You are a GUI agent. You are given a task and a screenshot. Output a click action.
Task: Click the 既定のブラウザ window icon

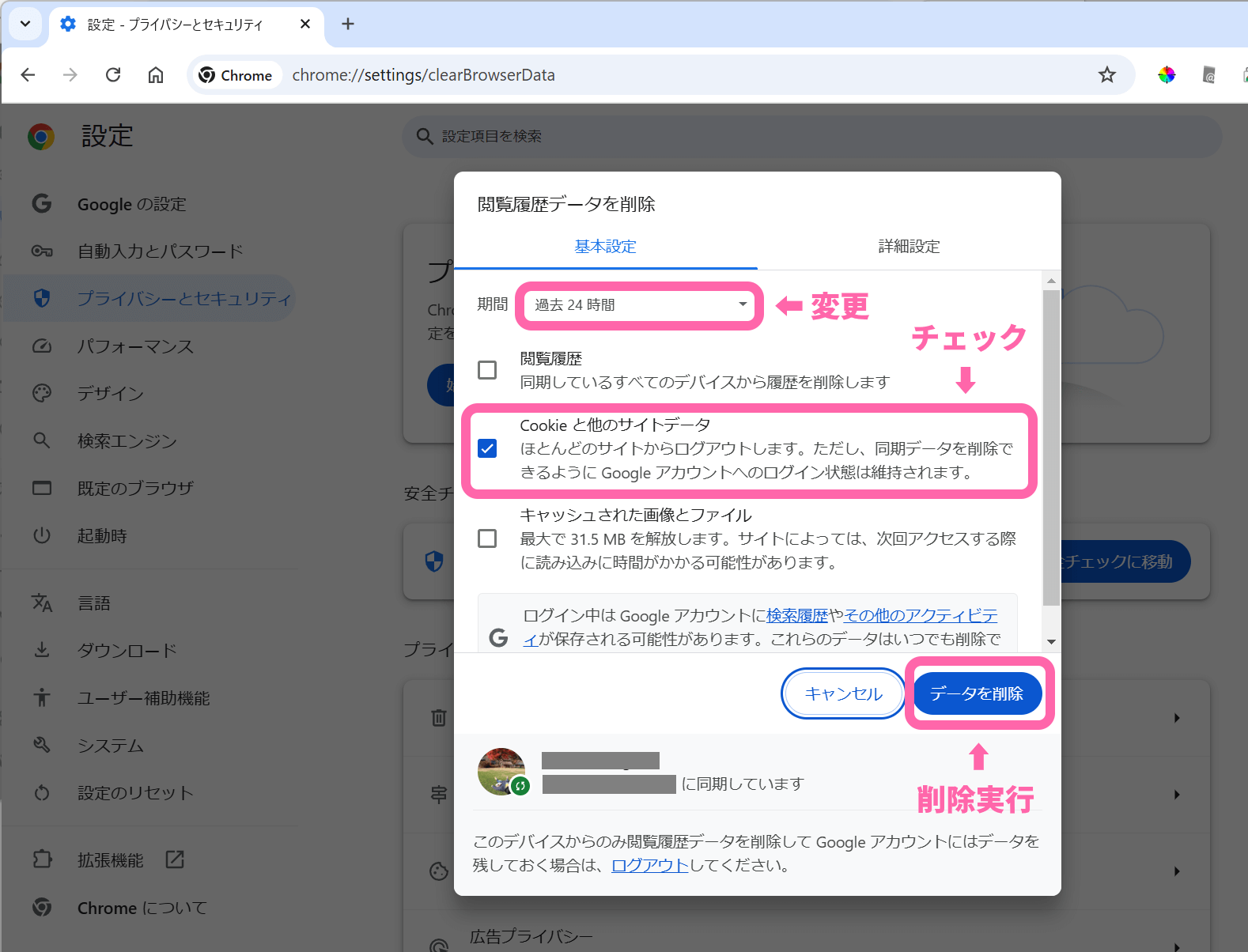point(42,488)
